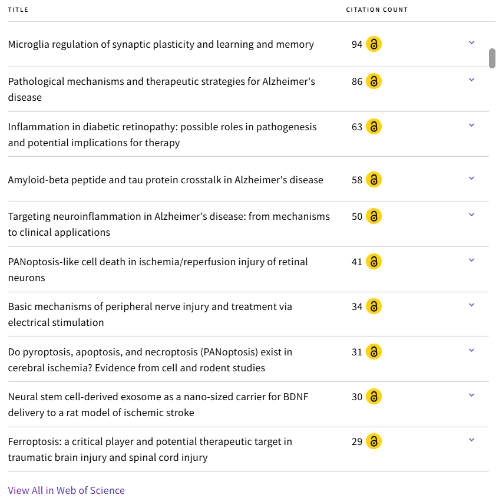Image resolution: width=499 pixels, height=498 pixels.
Task: Click open access icon beside 50 citations
Action: (374, 216)
